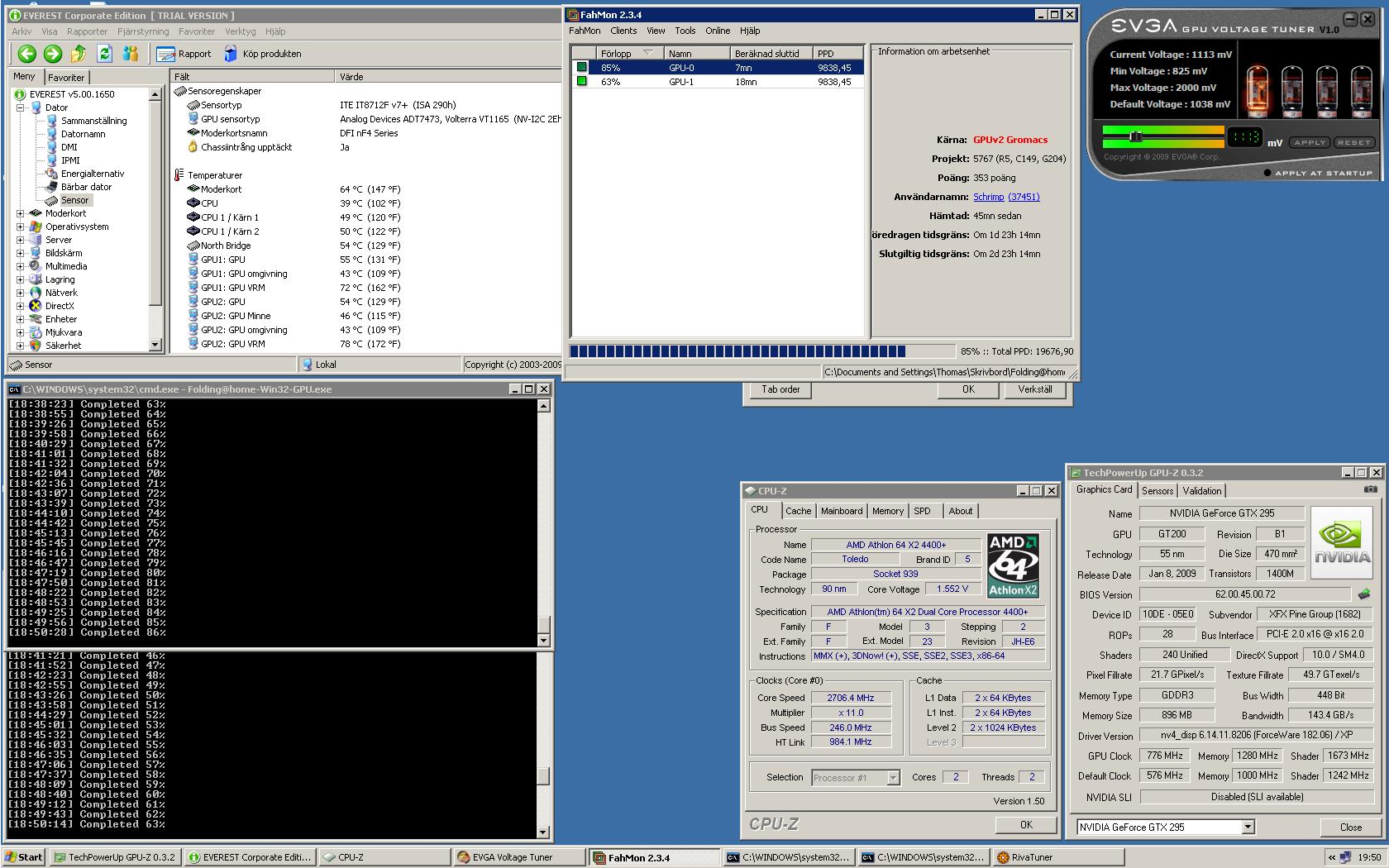Open the Processor #1 selection dropdown in CPU-Z
The width and height of the screenshot is (1389, 868).
tap(892, 778)
